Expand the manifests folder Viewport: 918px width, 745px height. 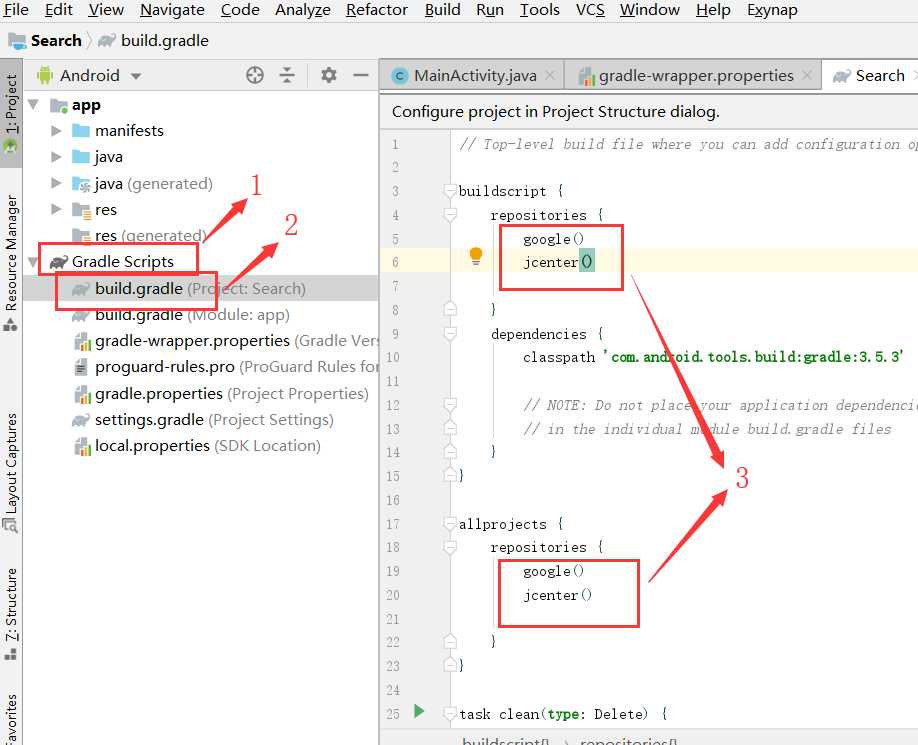click(x=56, y=131)
